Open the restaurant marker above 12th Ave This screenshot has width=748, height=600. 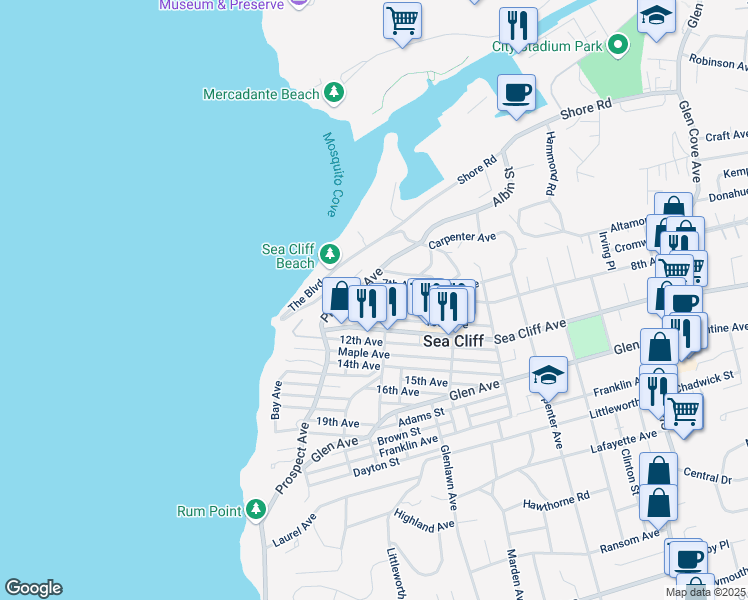(x=367, y=307)
